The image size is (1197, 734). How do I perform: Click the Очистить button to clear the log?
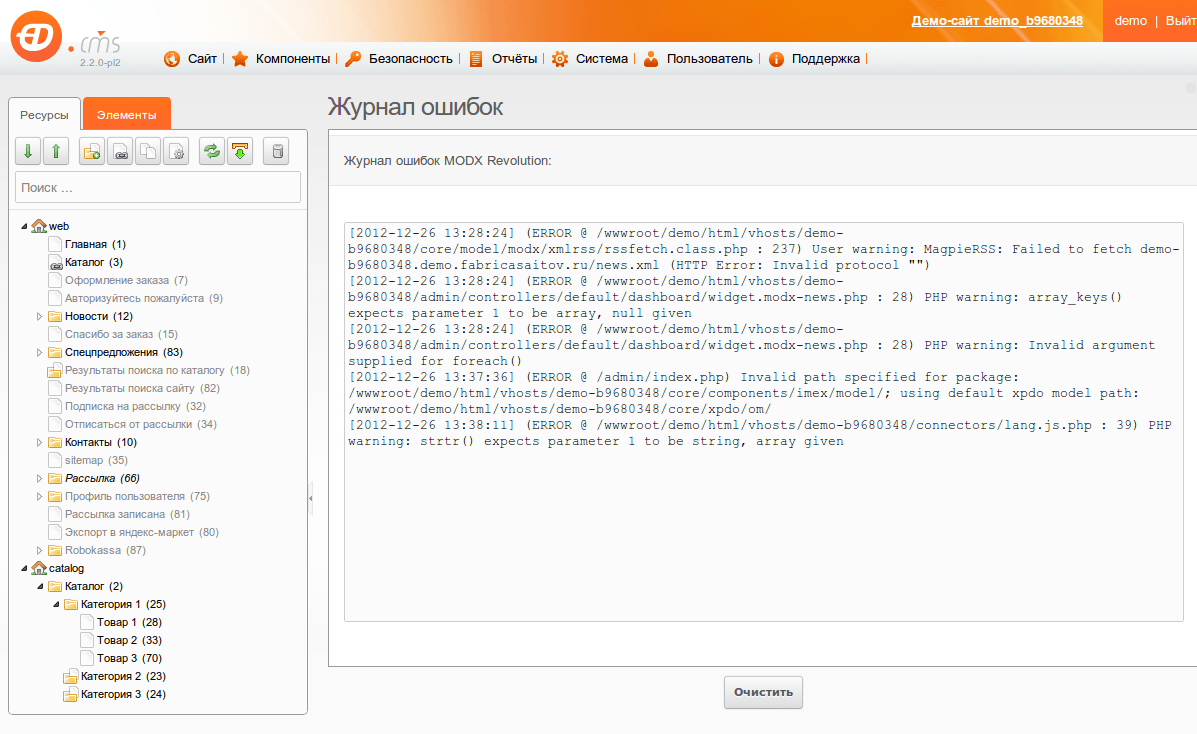763,692
